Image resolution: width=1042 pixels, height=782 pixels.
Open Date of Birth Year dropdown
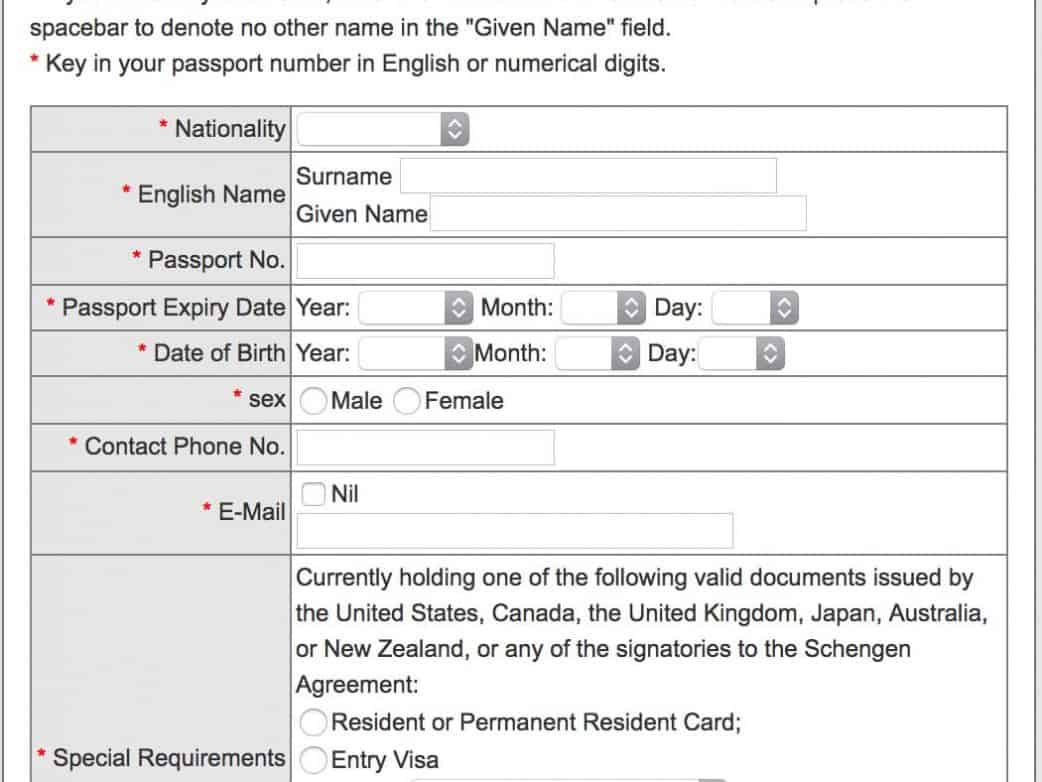[x=414, y=353]
